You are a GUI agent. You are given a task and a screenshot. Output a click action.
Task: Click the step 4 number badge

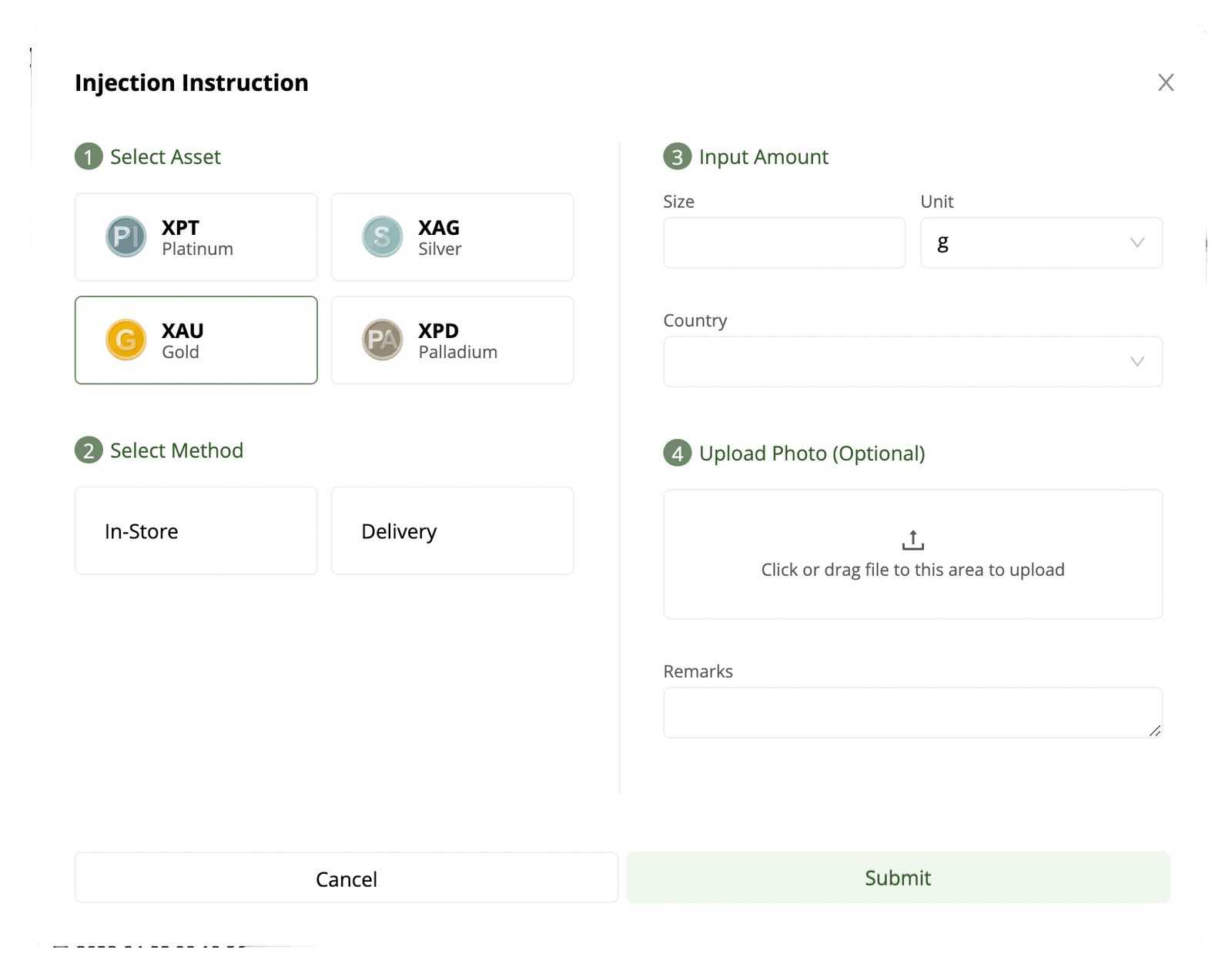[x=677, y=454]
